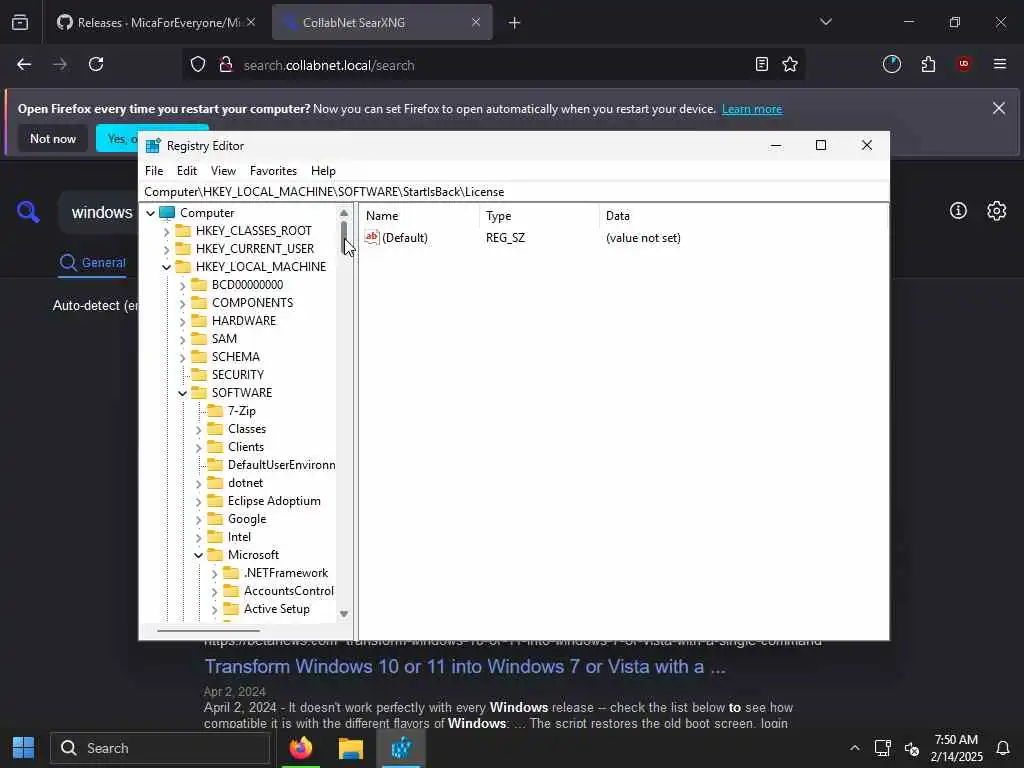This screenshot has height=768, width=1024.
Task: Collapse the Microsoft key
Action: point(199,555)
